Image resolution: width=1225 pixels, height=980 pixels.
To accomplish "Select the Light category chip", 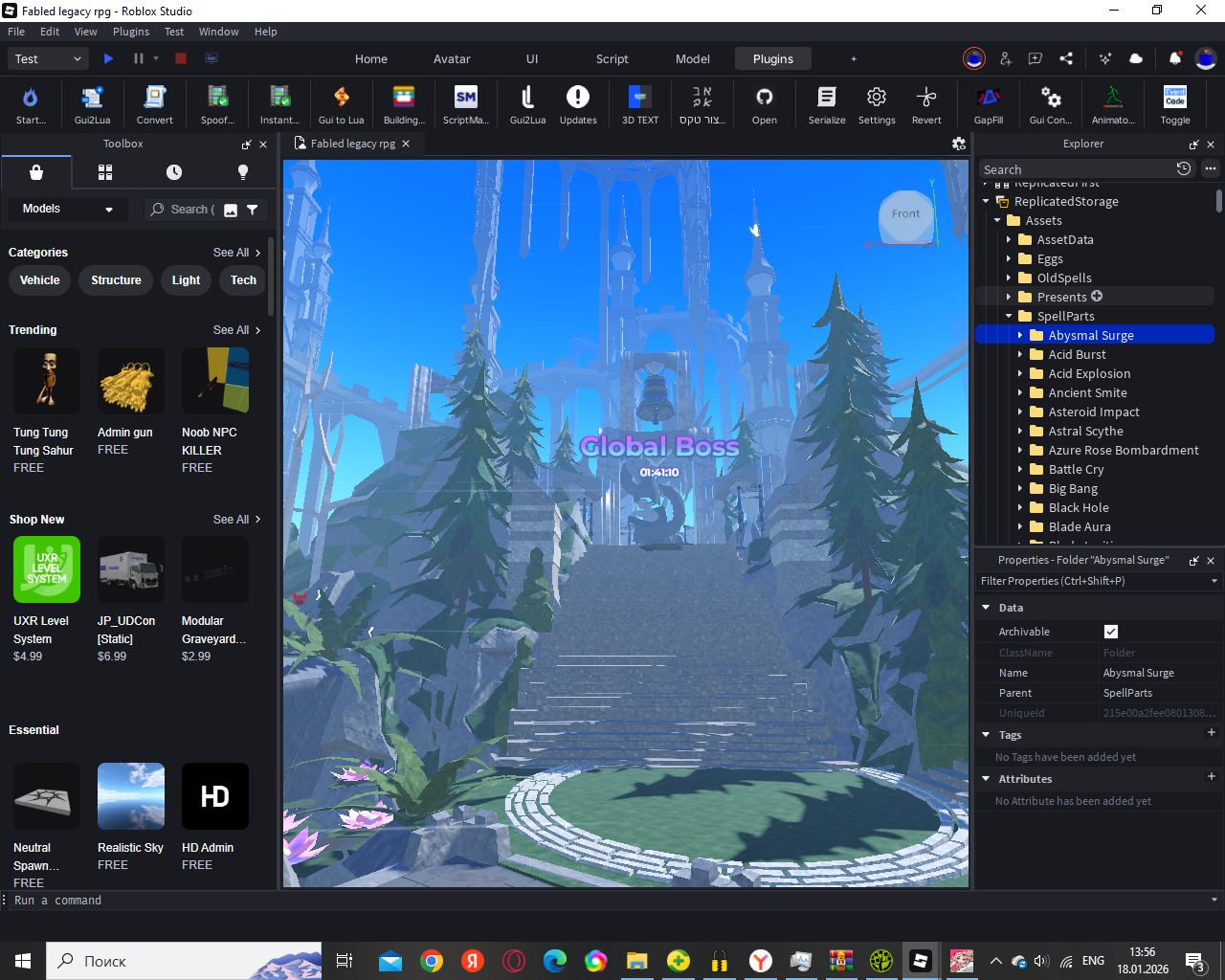I will [x=187, y=280].
